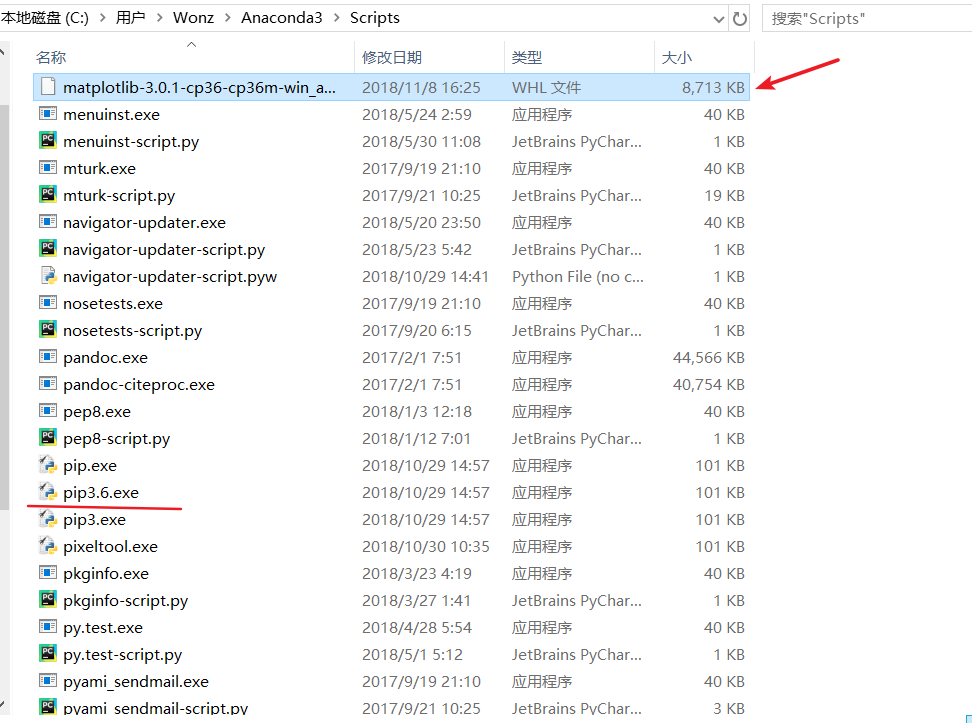Select the file named pyami_sendmail.exe
972x723 pixels.
pyautogui.click(x=136, y=681)
